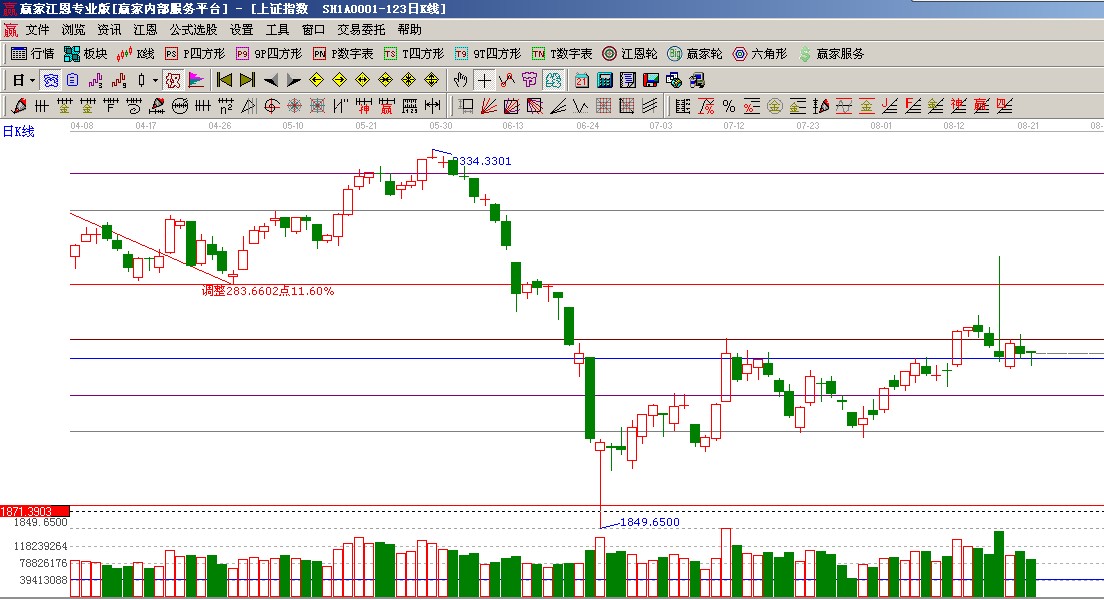Open the 公式选股 menu
The image size is (1104, 600).
(x=193, y=30)
